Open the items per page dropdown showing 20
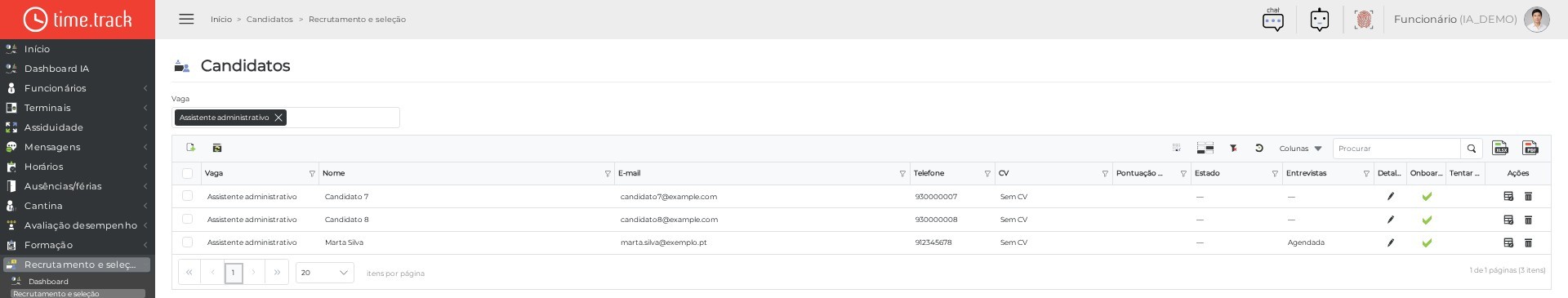The width and height of the screenshot is (1568, 298). tap(325, 273)
